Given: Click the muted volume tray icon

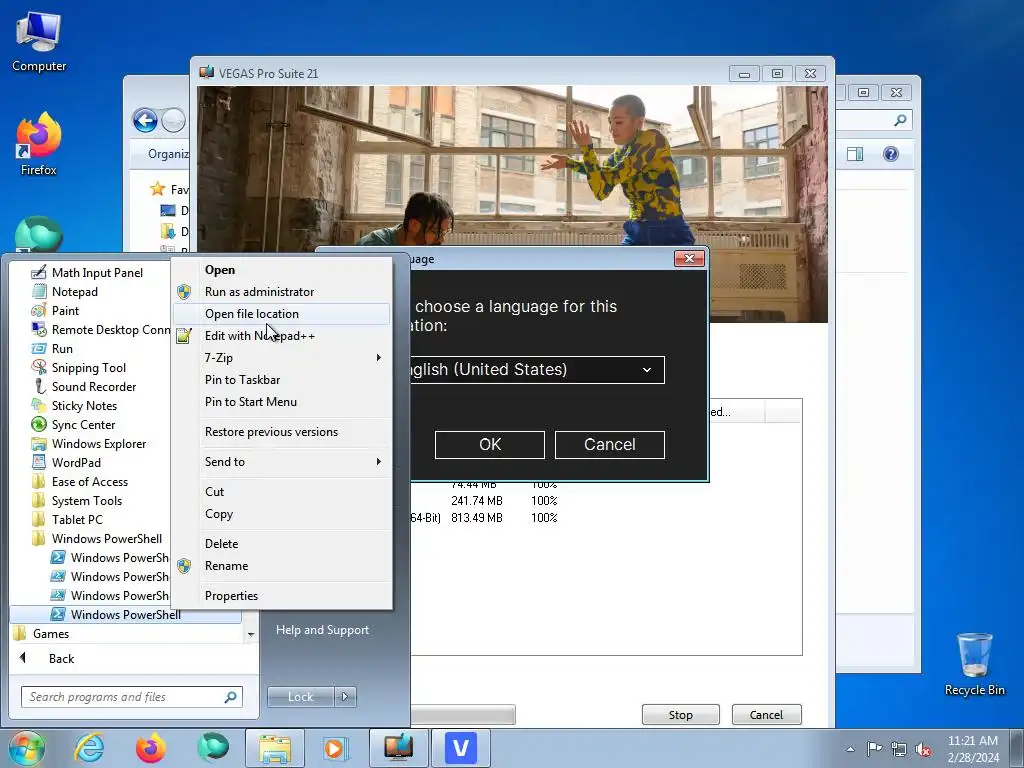Looking at the screenshot, I should pyautogui.click(x=923, y=748).
